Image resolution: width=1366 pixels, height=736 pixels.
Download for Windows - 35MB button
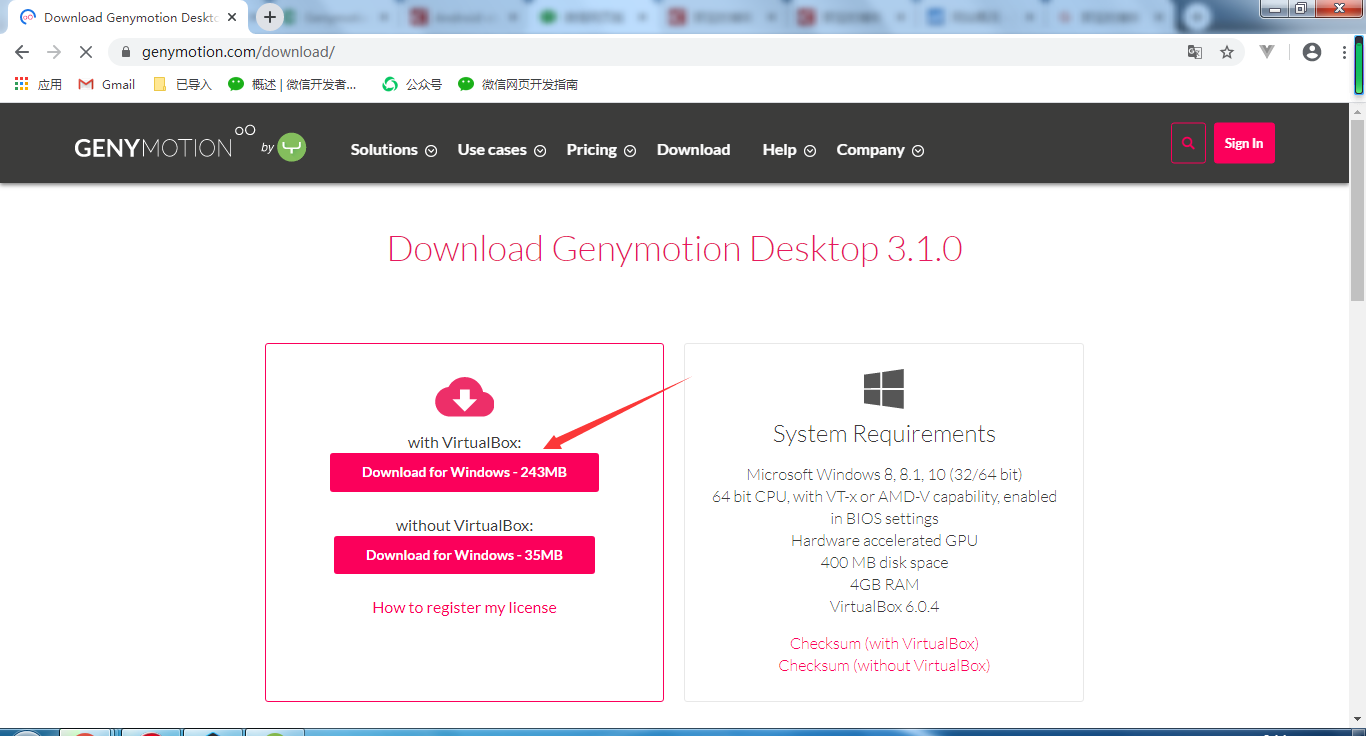pyautogui.click(x=464, y=555)
